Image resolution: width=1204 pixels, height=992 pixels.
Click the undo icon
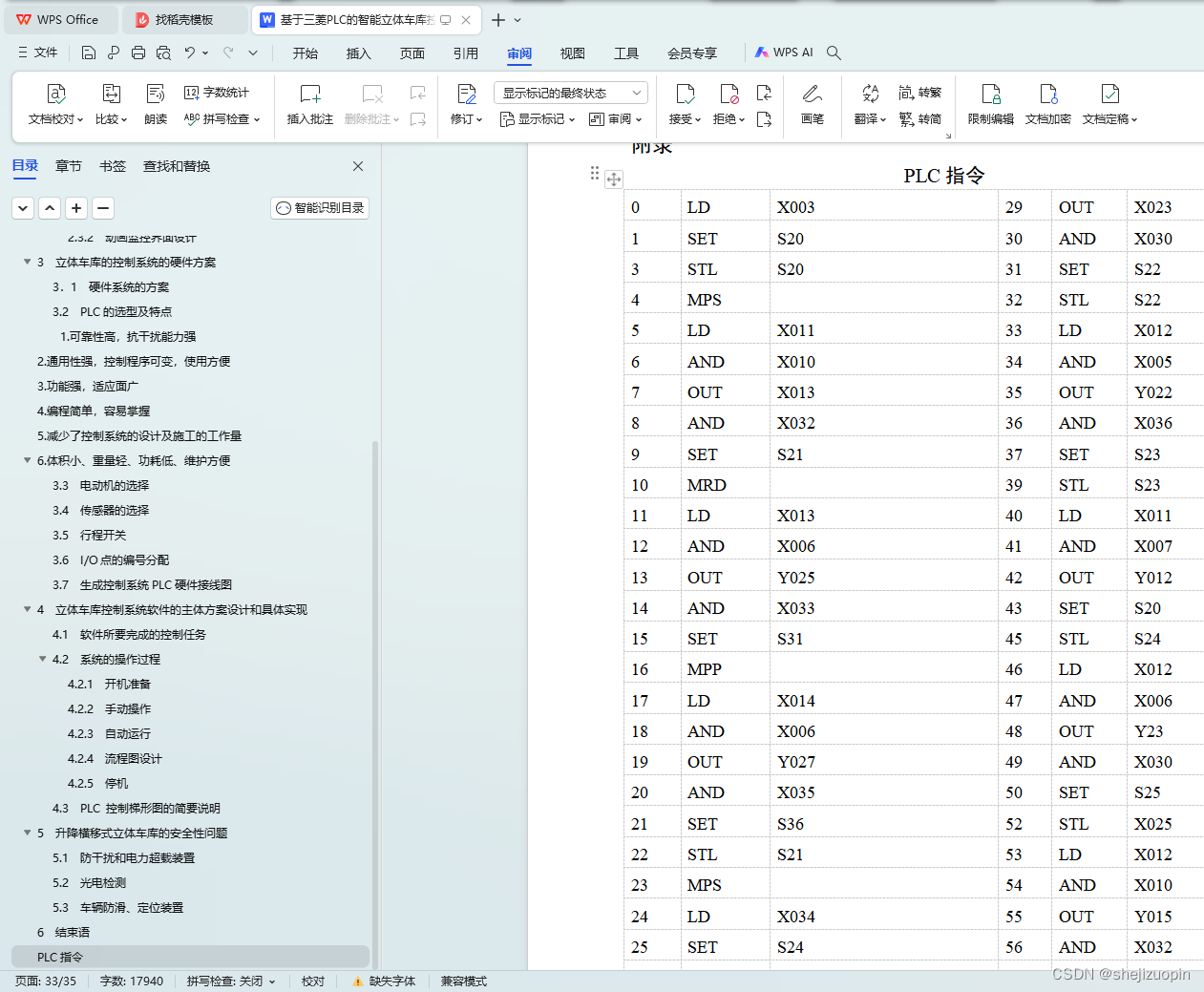coord(190,53)
